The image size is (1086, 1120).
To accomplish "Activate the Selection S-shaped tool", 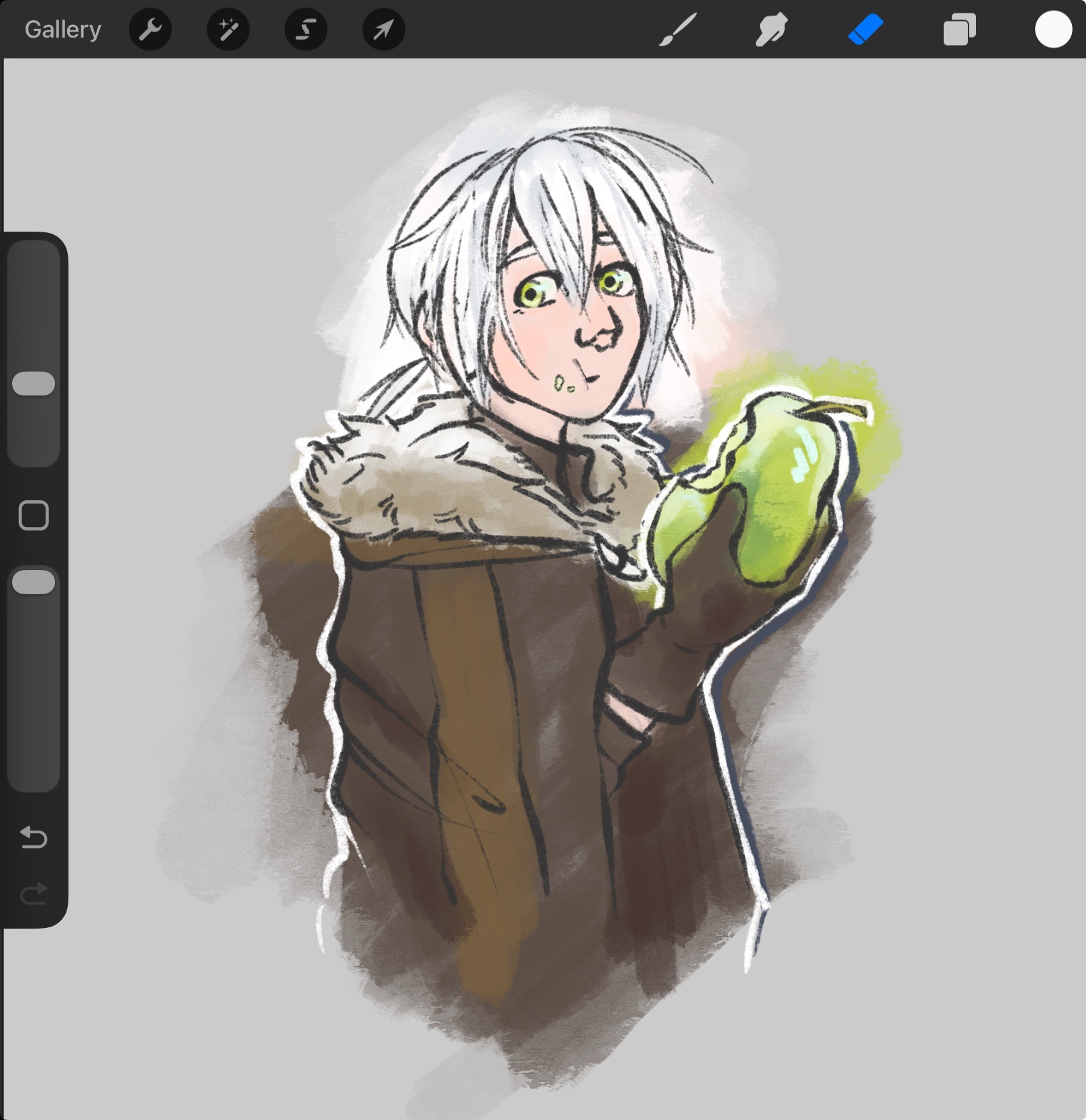I will click(x=306, y=30).
